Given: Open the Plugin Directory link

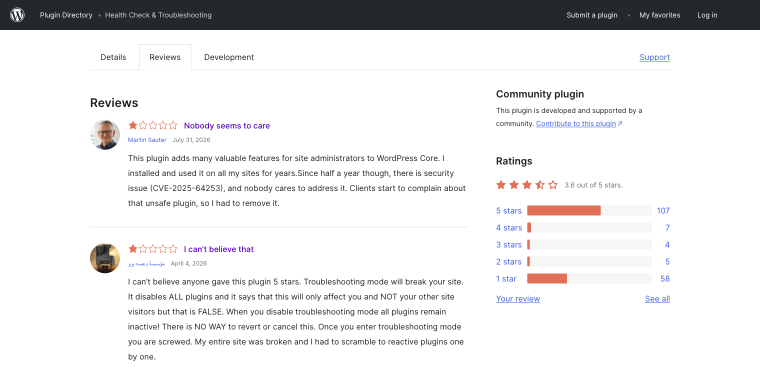Looking at the screenshot, I should 66,15.
